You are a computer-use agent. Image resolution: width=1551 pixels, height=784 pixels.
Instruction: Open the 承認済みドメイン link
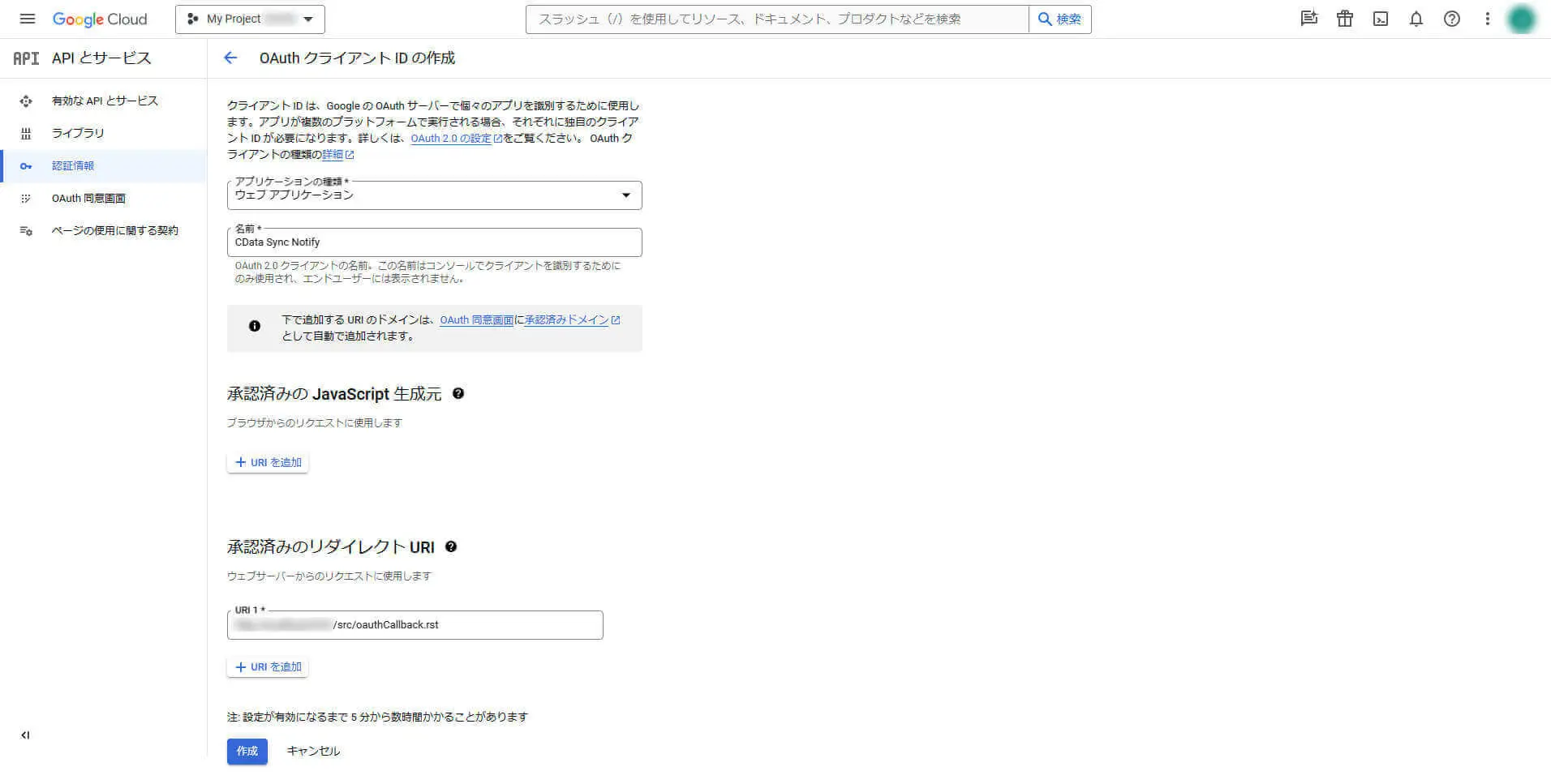572,320
